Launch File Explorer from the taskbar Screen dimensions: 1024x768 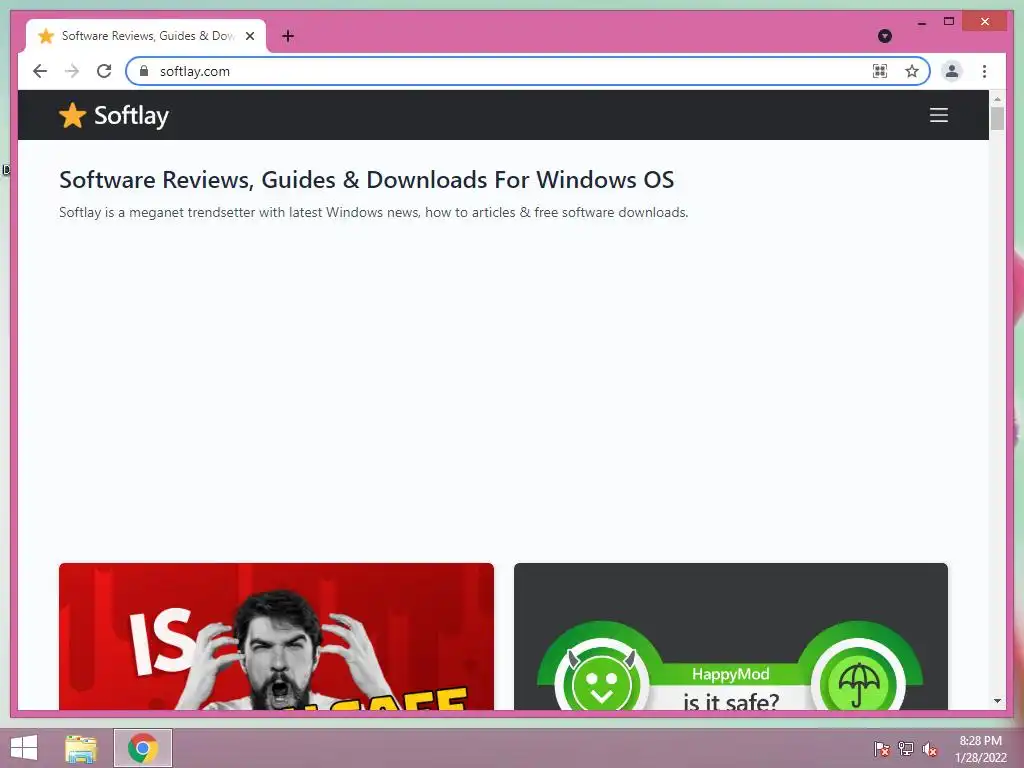81,748
